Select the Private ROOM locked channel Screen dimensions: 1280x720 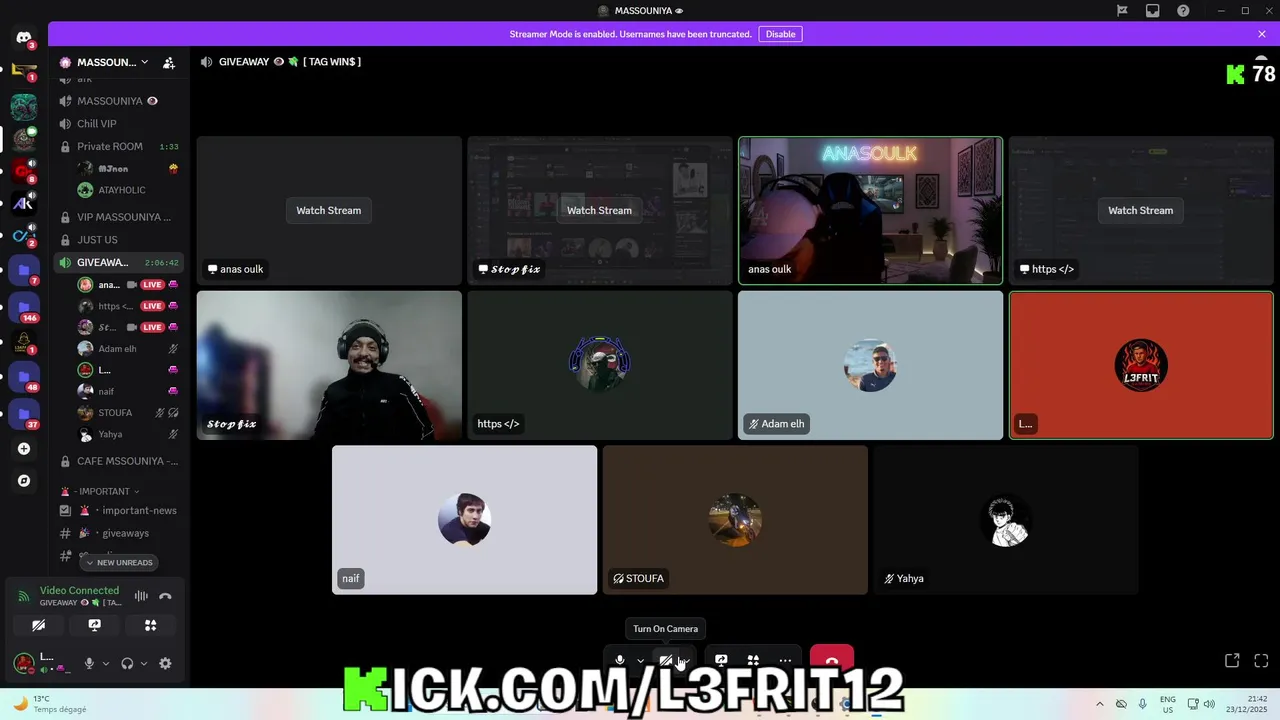118,146
